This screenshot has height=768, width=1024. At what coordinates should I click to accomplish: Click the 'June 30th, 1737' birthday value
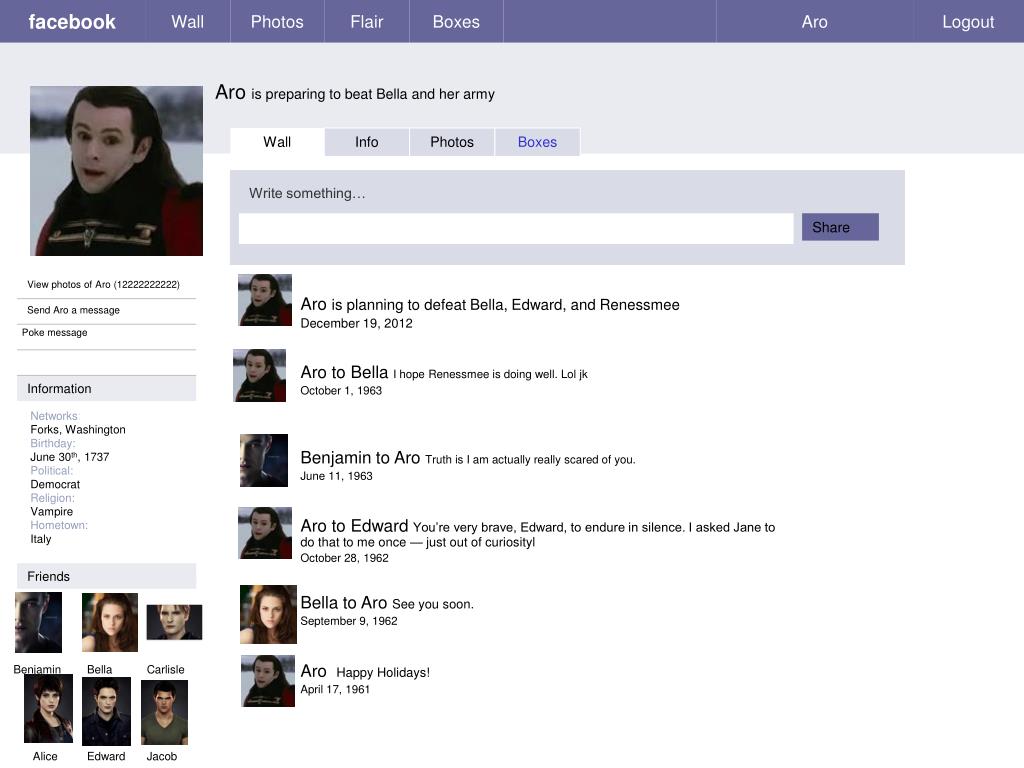[70, 456]
